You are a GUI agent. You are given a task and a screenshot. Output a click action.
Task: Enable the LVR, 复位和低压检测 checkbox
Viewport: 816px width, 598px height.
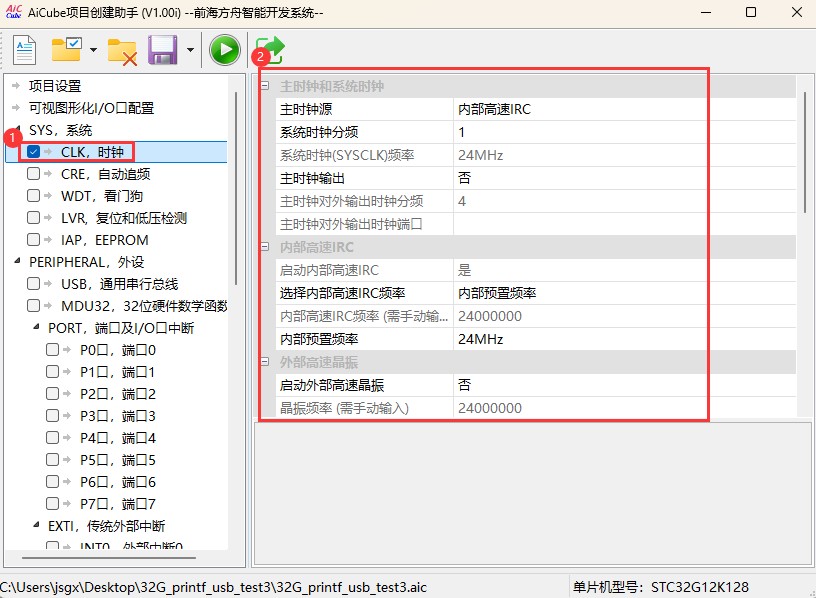pos(33,217)
